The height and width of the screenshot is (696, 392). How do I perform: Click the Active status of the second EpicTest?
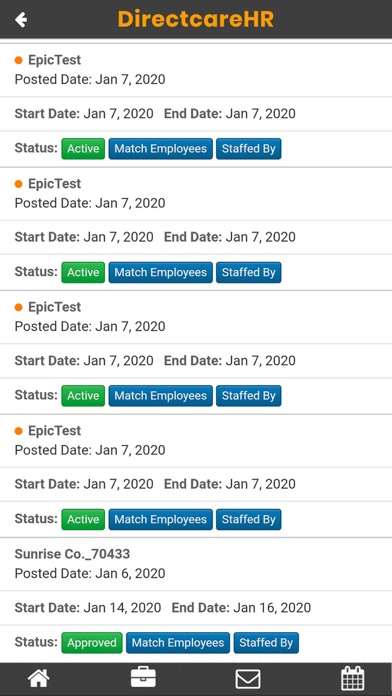(83, 272)
